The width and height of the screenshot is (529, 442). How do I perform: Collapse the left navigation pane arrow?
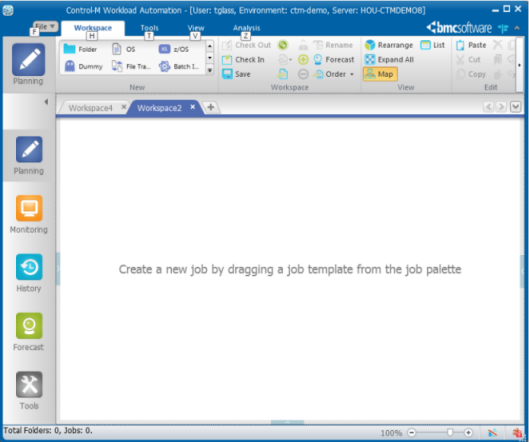tap(46, 102)
